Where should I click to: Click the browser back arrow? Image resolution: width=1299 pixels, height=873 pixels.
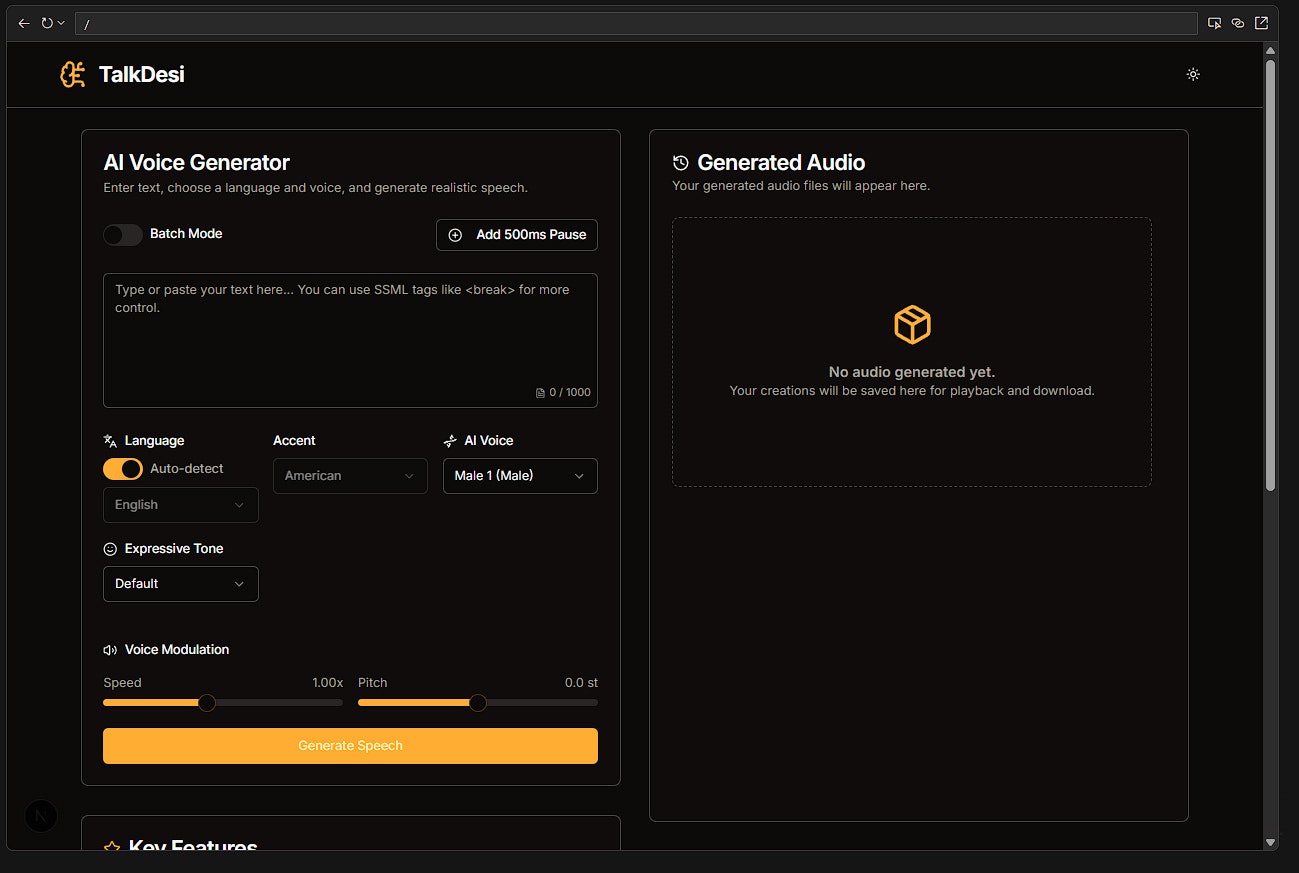[x=24, y=23]
